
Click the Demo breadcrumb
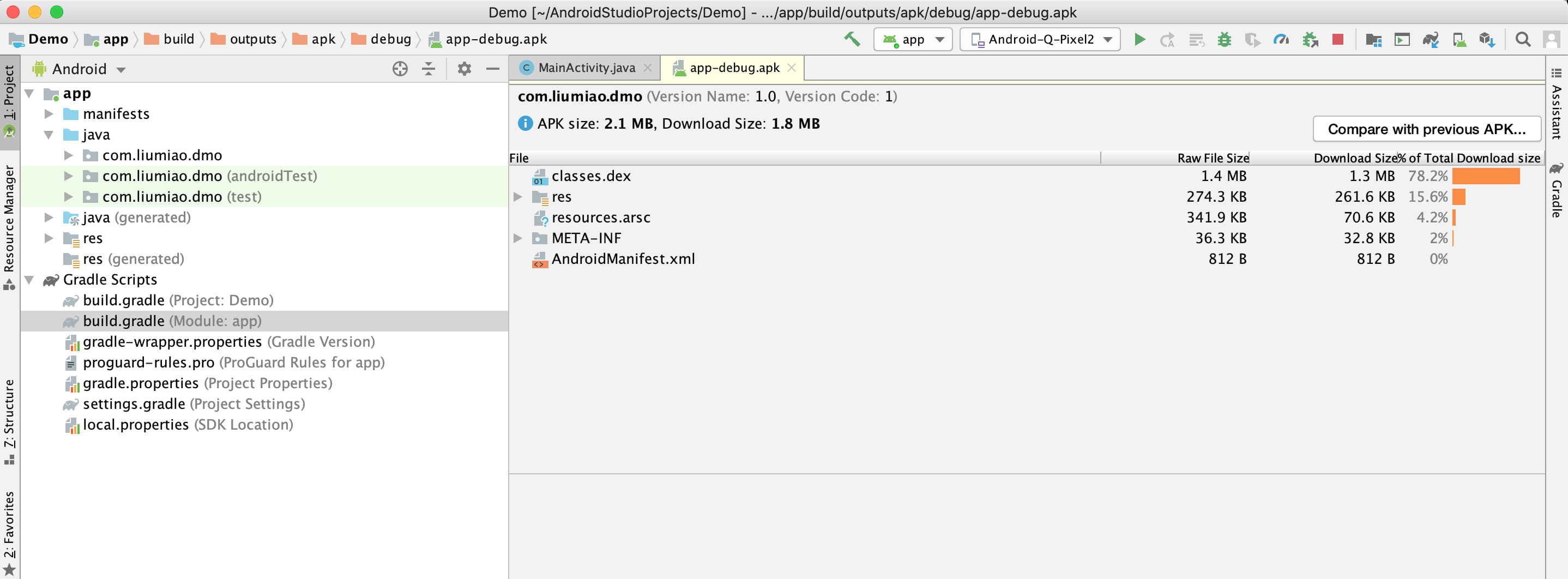tap(39, 40)
